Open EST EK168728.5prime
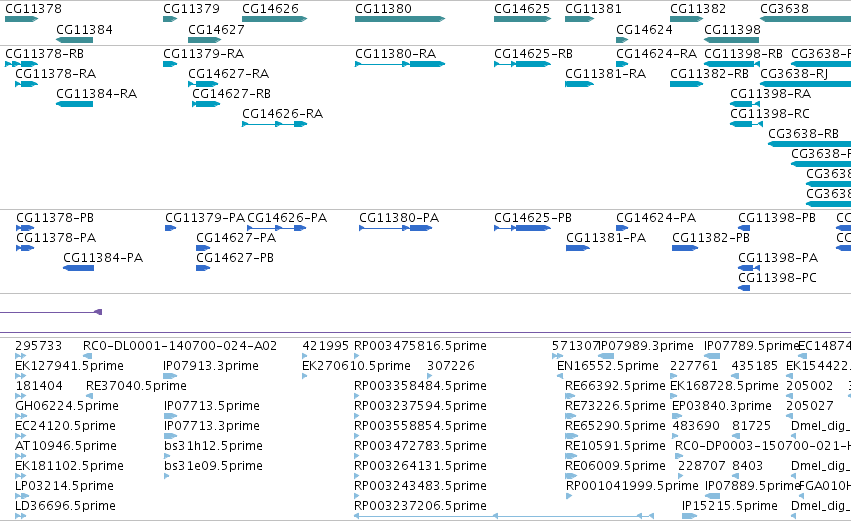851x521 pixels. (725, 386)
